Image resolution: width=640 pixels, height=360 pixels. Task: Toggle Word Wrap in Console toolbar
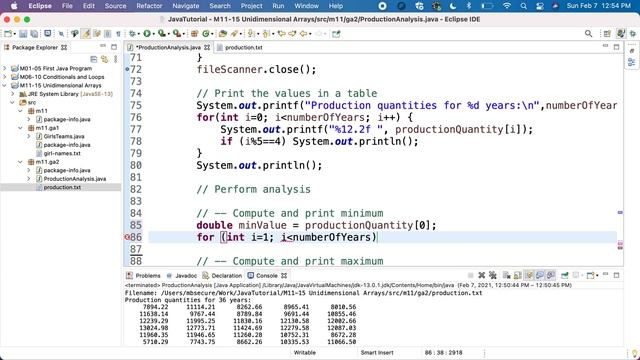[529, 276]
